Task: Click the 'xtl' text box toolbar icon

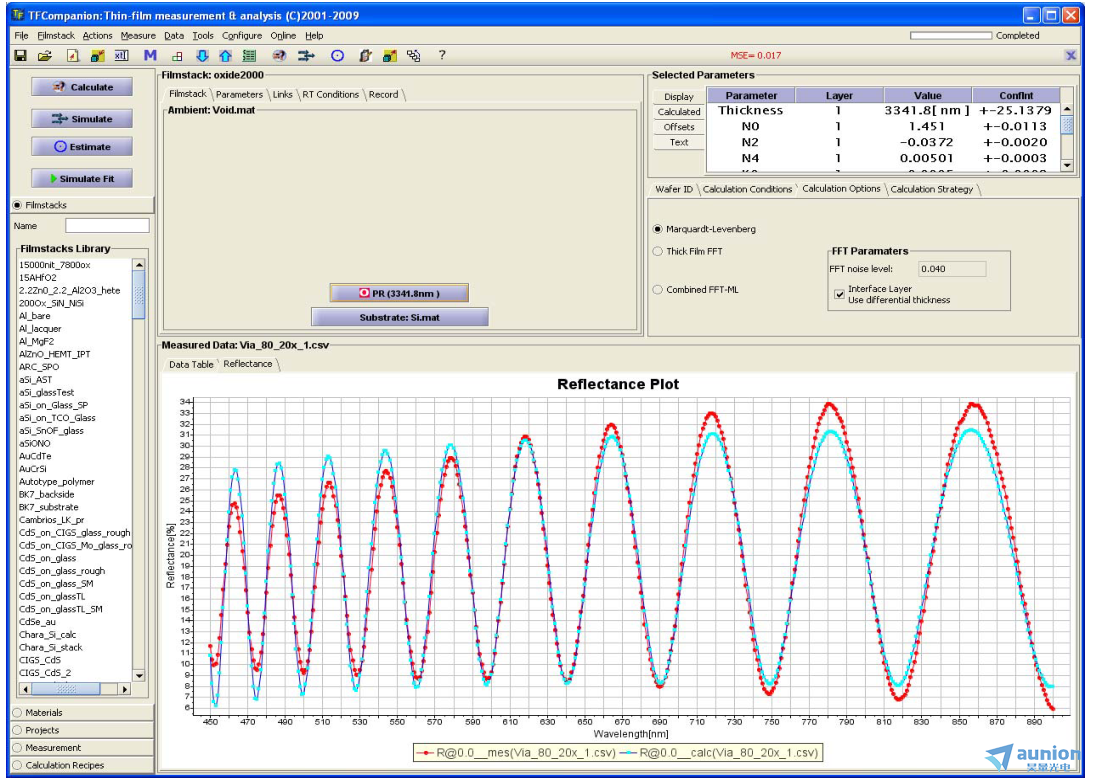Action: [121, 56]
